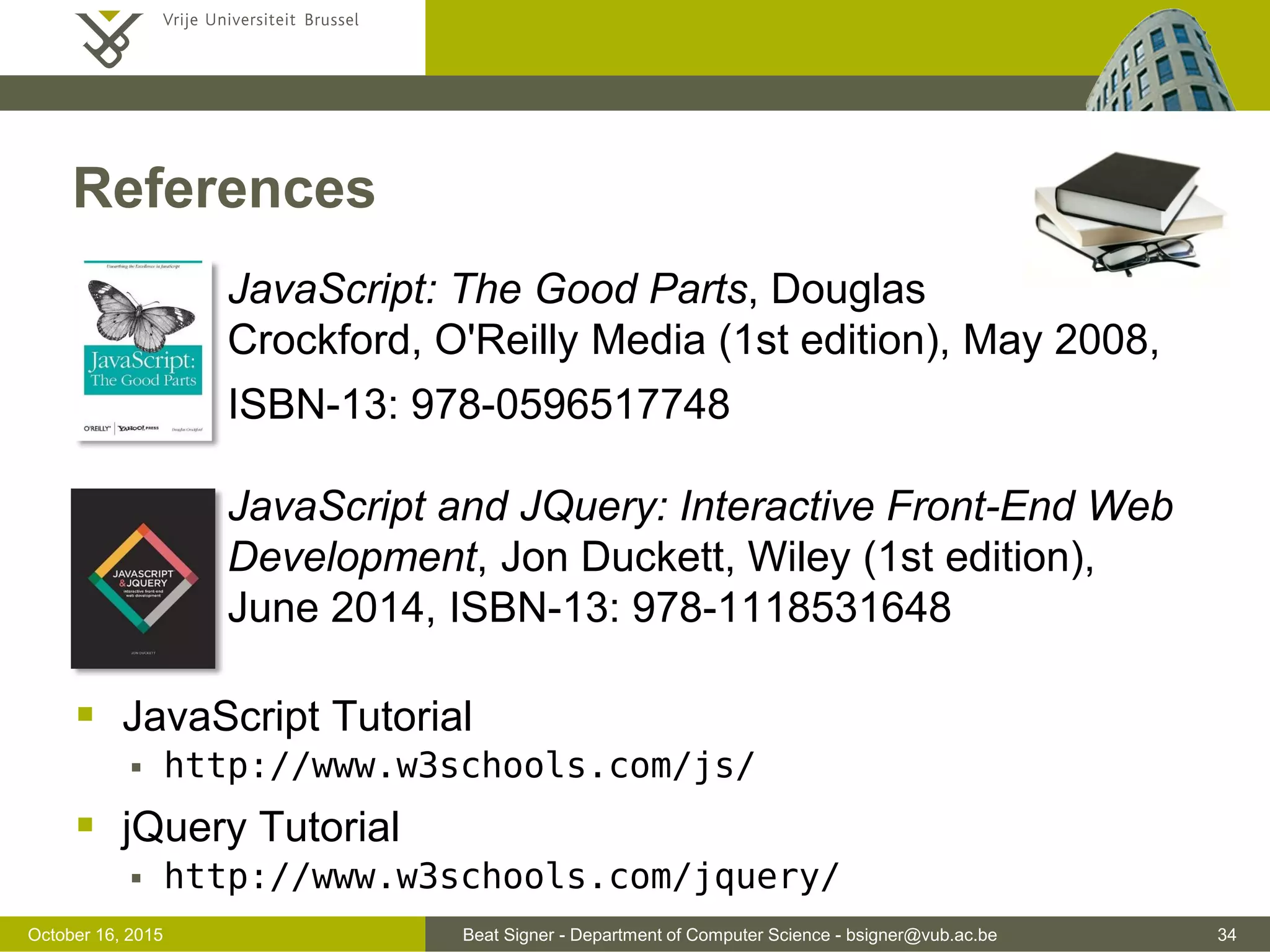Screen dimensions: 1270x952
Task: Open the w3schools.com/jquery/ link
Action: click(x=501, y=876)
